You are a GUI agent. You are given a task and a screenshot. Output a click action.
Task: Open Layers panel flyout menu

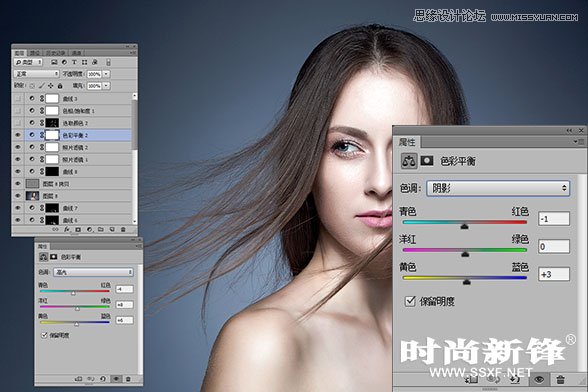[x=133, y=53]
